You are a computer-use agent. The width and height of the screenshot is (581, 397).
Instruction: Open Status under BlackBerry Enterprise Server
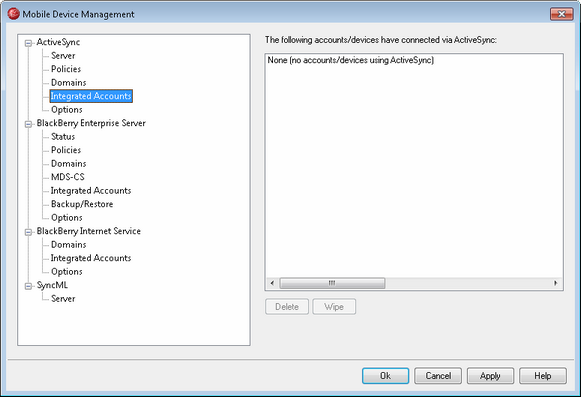pyautogui.click(x=63, y=137)
